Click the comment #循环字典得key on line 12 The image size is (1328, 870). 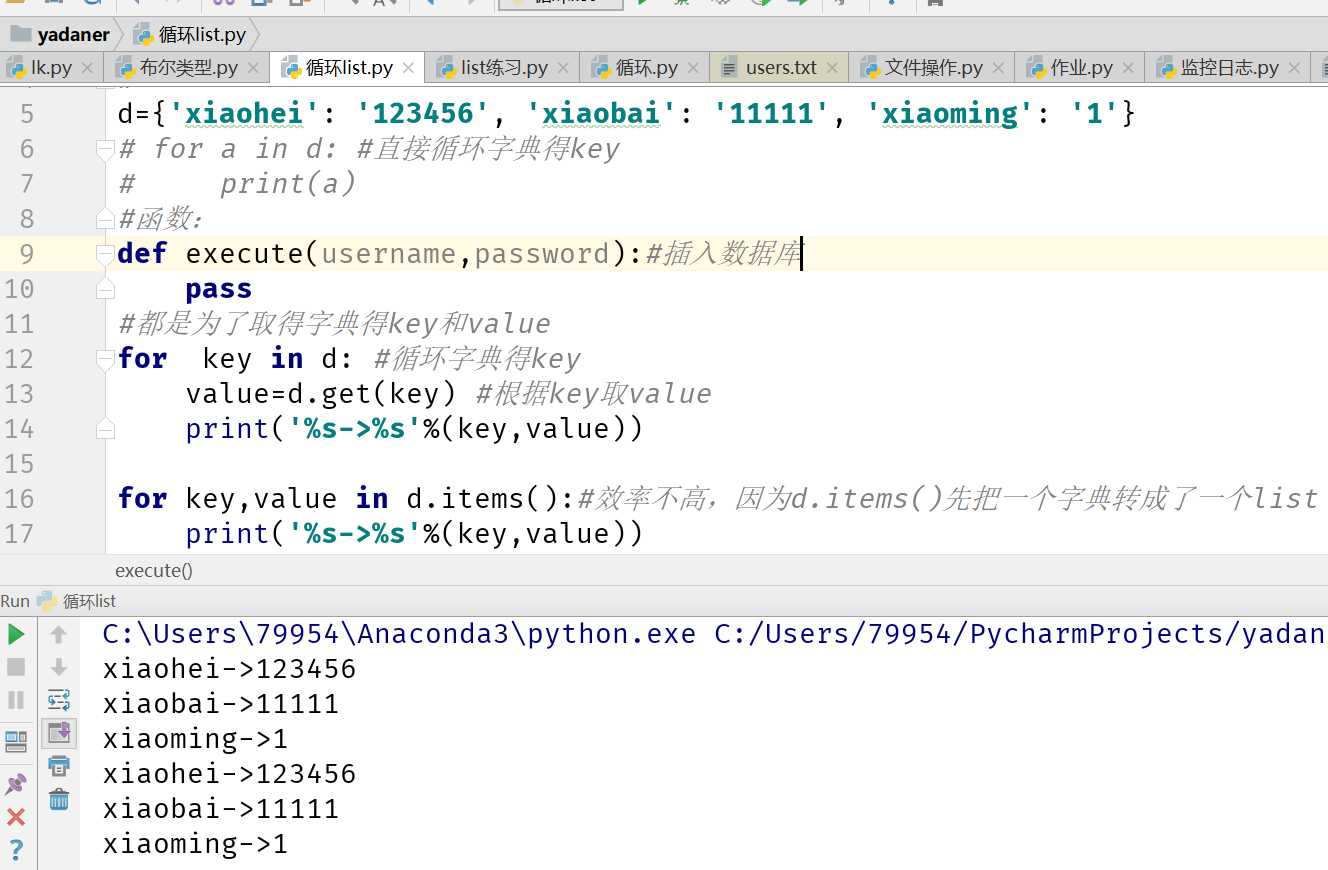(x=477, y=359)
